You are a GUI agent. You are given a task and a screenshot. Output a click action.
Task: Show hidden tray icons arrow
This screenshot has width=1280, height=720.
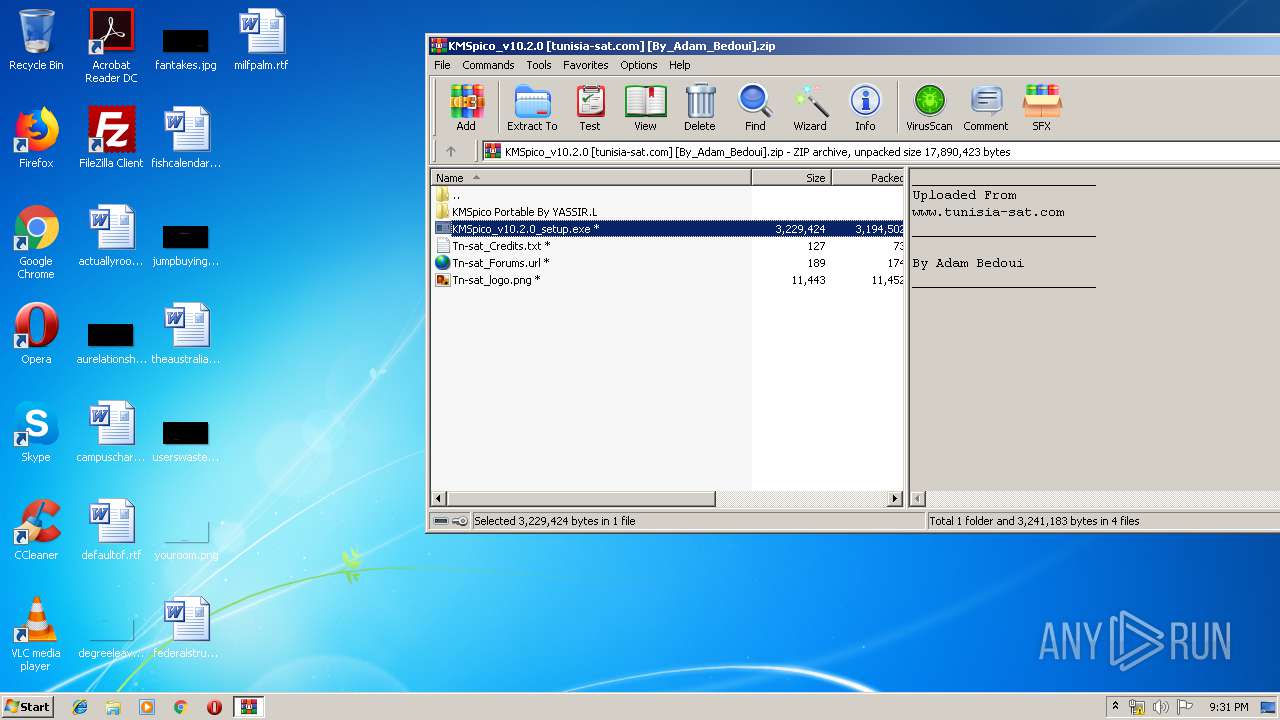tap(1115, 707)
